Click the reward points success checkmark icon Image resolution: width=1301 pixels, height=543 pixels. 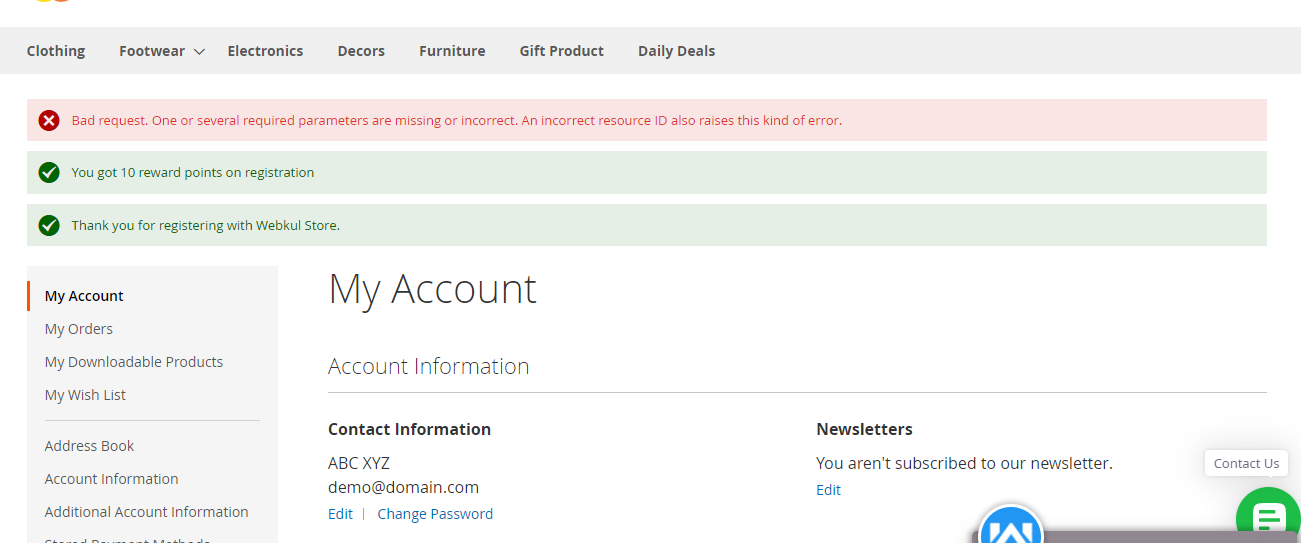pos(49,173)
